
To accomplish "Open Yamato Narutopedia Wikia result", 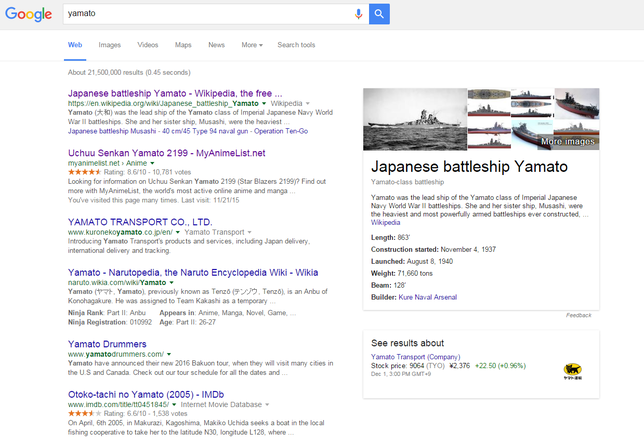I will (x=193, y=273).
